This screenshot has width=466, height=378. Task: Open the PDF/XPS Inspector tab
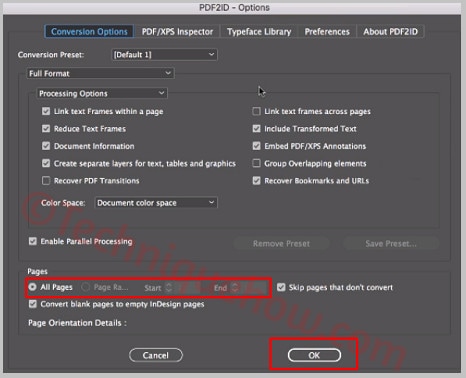(177, 32)
